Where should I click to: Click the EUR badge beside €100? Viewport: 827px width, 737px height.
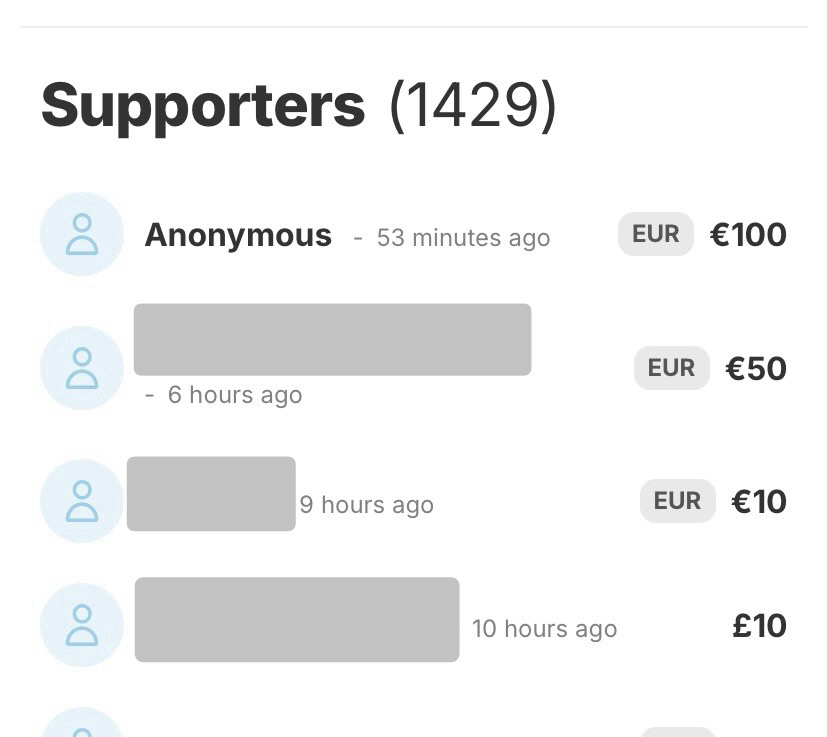[x=656, y=234]
